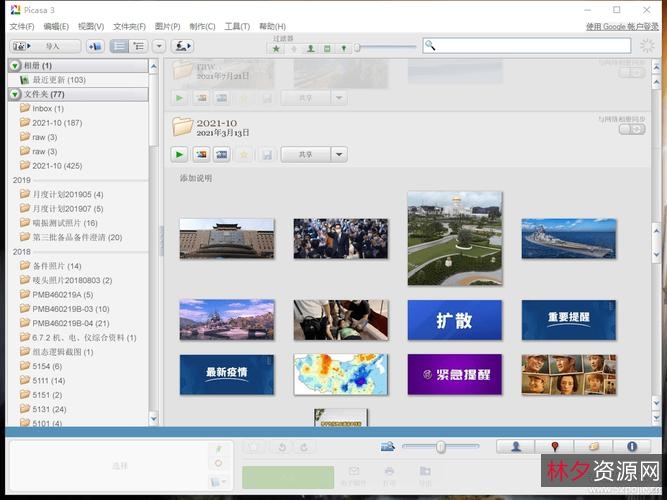Hold selected items with the green pin tray icon
Viewport: 667px width, 500px height.
218,449
